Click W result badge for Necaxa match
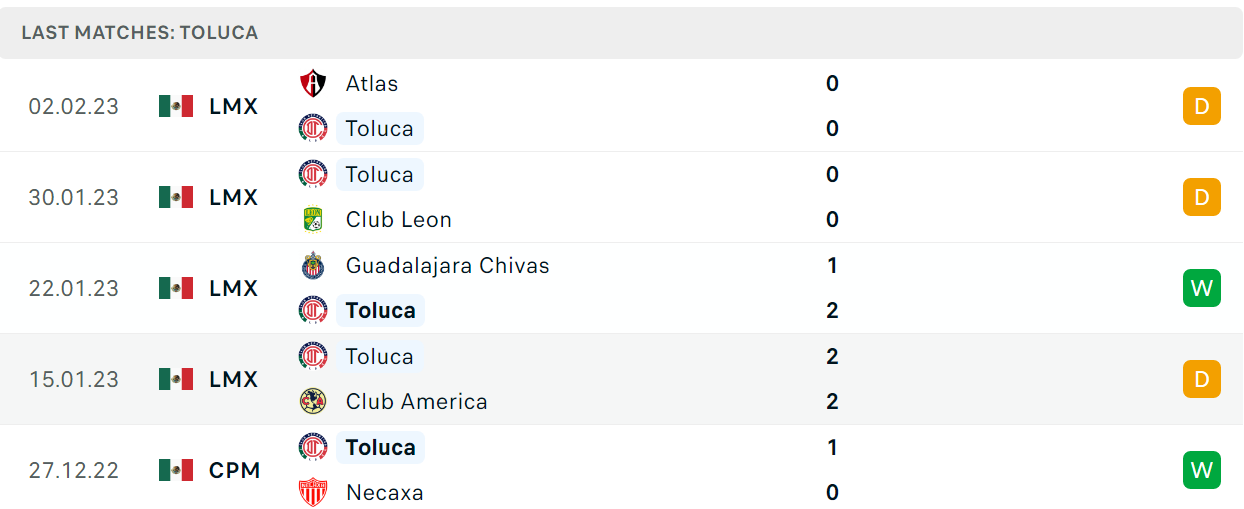Screen dimensions: 1244x509 1201,470
